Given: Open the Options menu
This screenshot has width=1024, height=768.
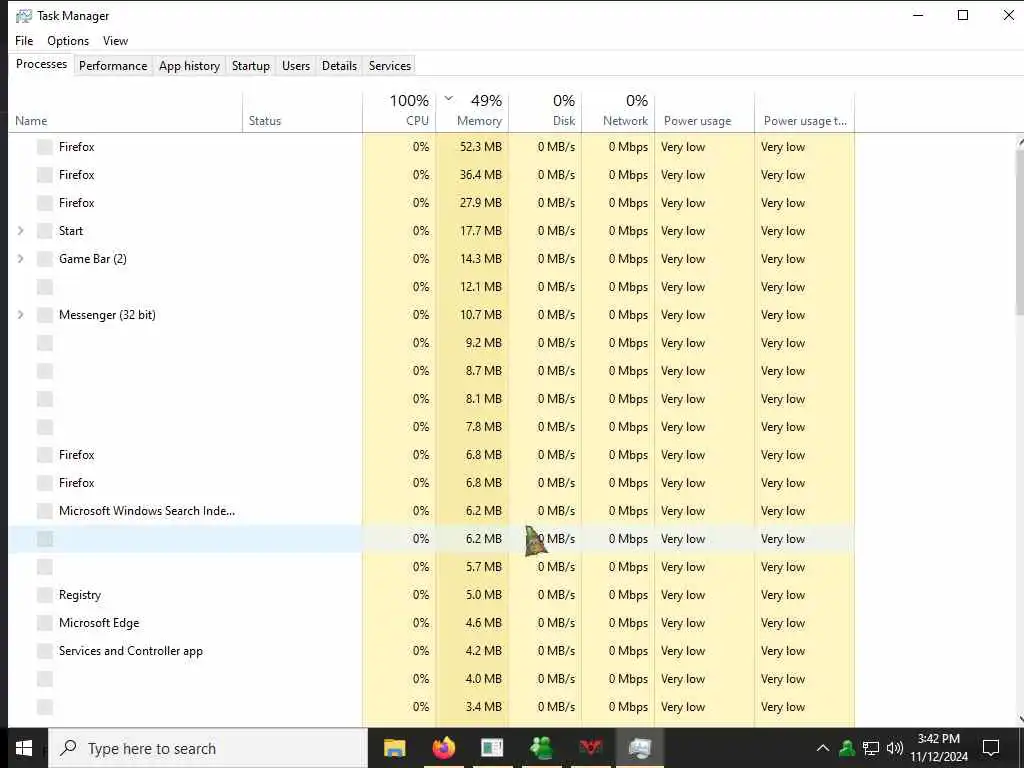Looking at the screenshot, I should pos(68,40).
